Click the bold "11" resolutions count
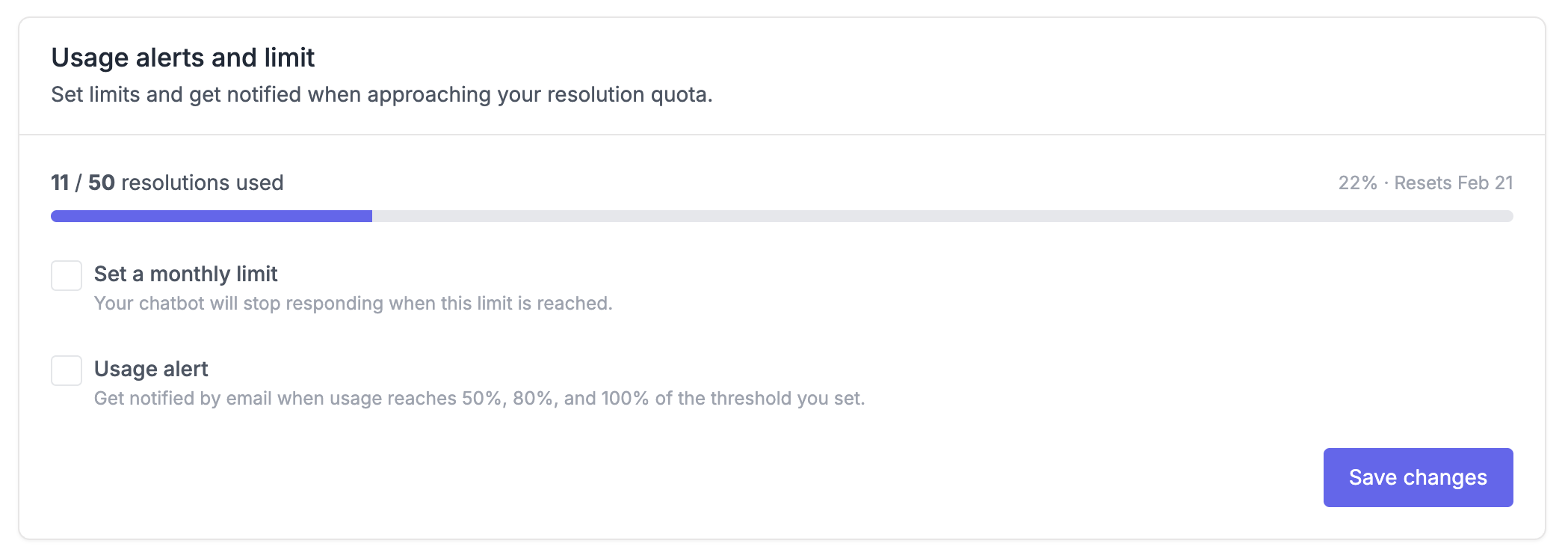The width and height of the screenshot is (1568, 558). point(60,183)
